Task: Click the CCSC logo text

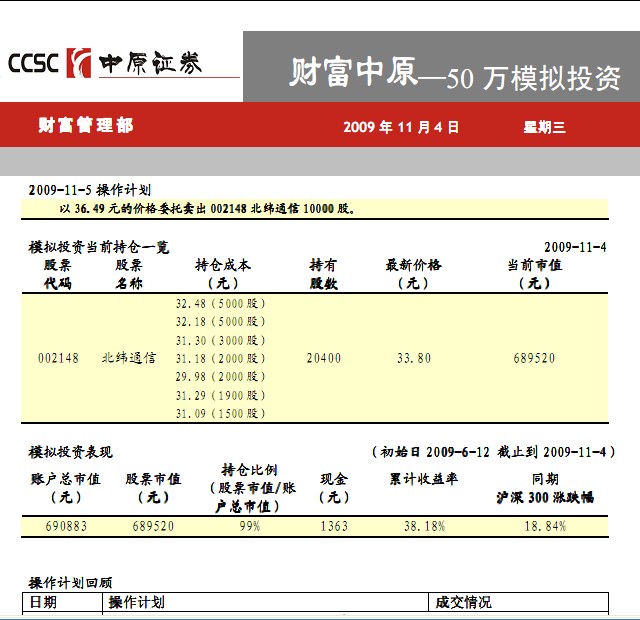Action: pyautogui.click(x=34, y=63)
